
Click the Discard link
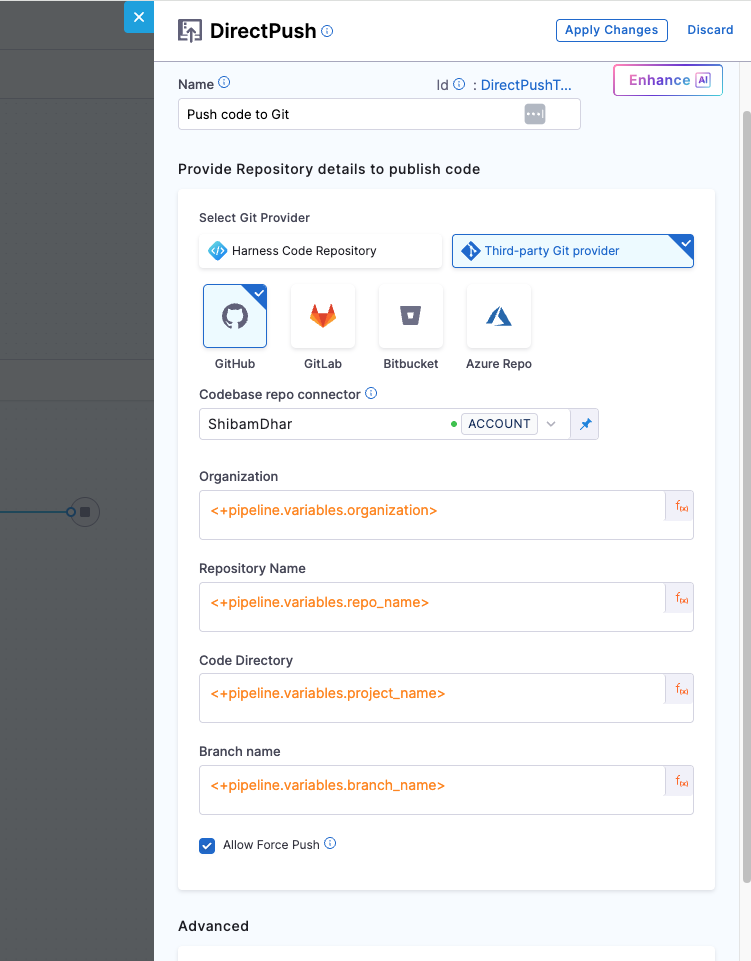click(710, 30)
